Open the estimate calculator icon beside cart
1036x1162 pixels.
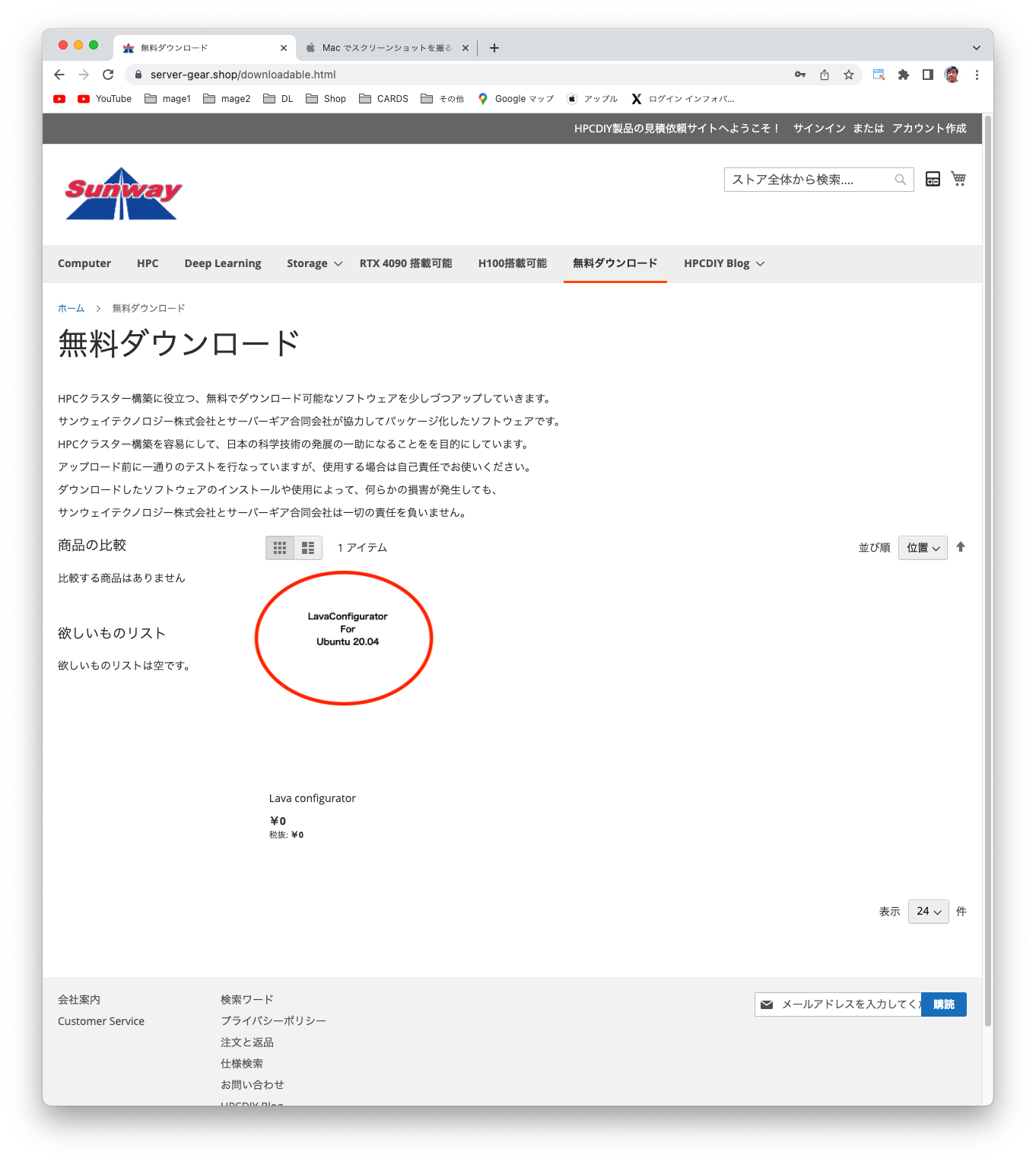click(x=933, y=179)
